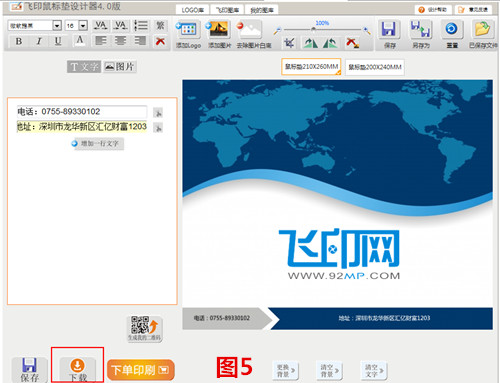Open the 已保存文件 folder icon

tap(483, 35)
